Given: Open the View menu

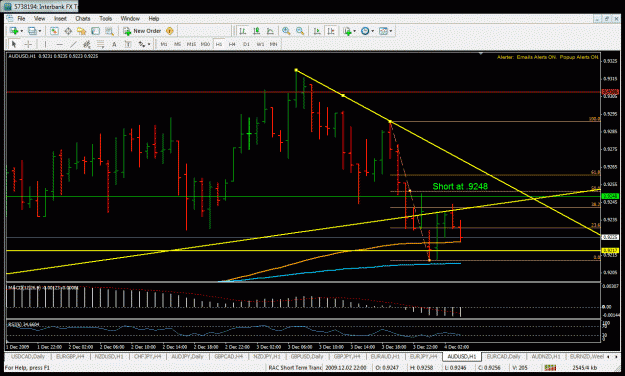Looking at the screenshot, I should pos(39,18).
